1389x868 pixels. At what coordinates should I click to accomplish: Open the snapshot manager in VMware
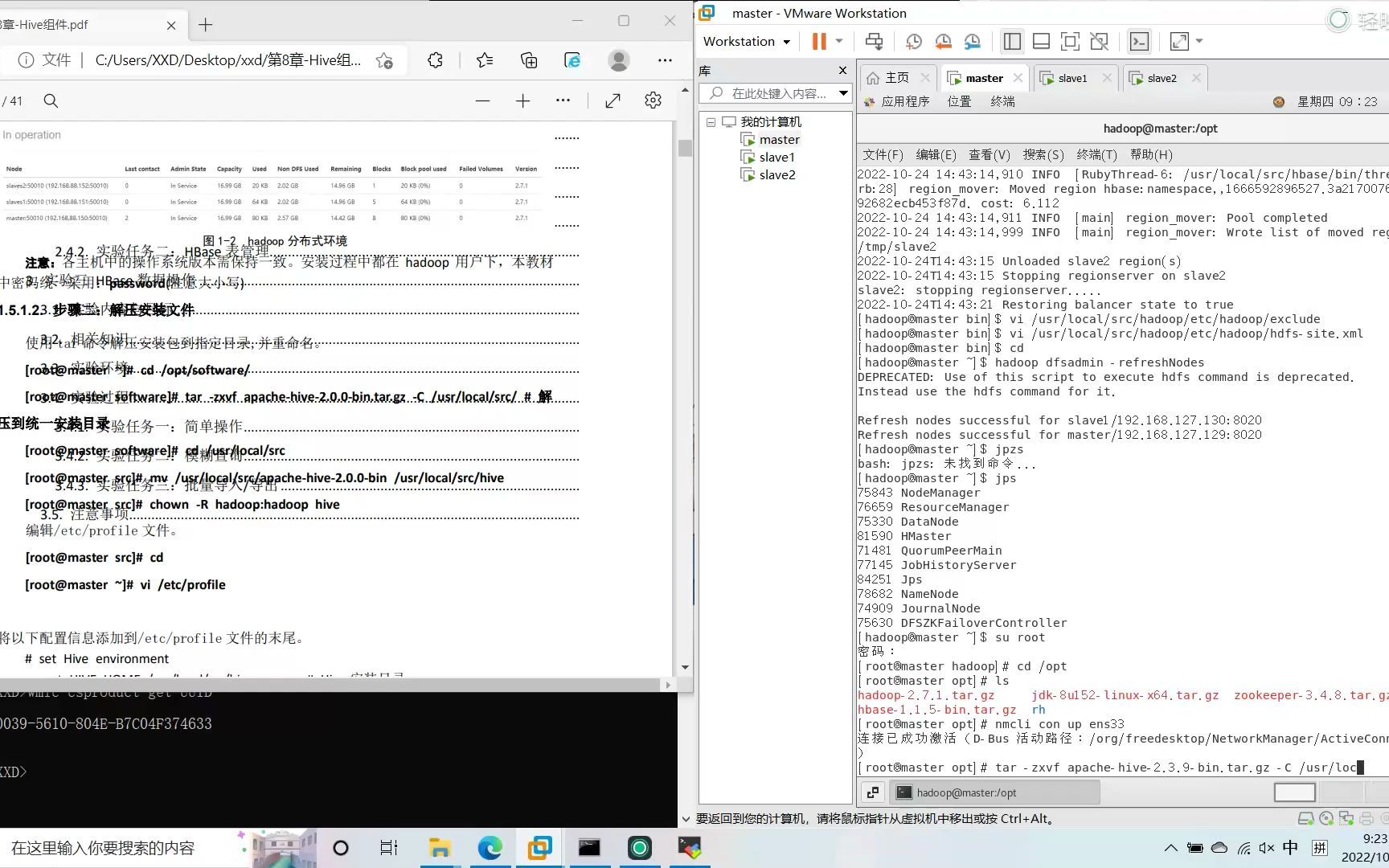pos(972,41)
